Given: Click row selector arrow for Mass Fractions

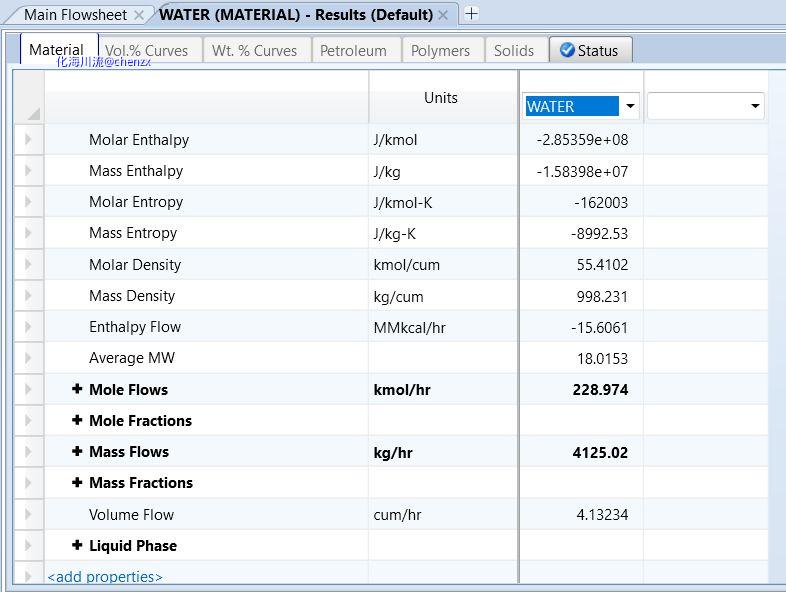Looking at the screenshot, I should click(x=29, y=482).
